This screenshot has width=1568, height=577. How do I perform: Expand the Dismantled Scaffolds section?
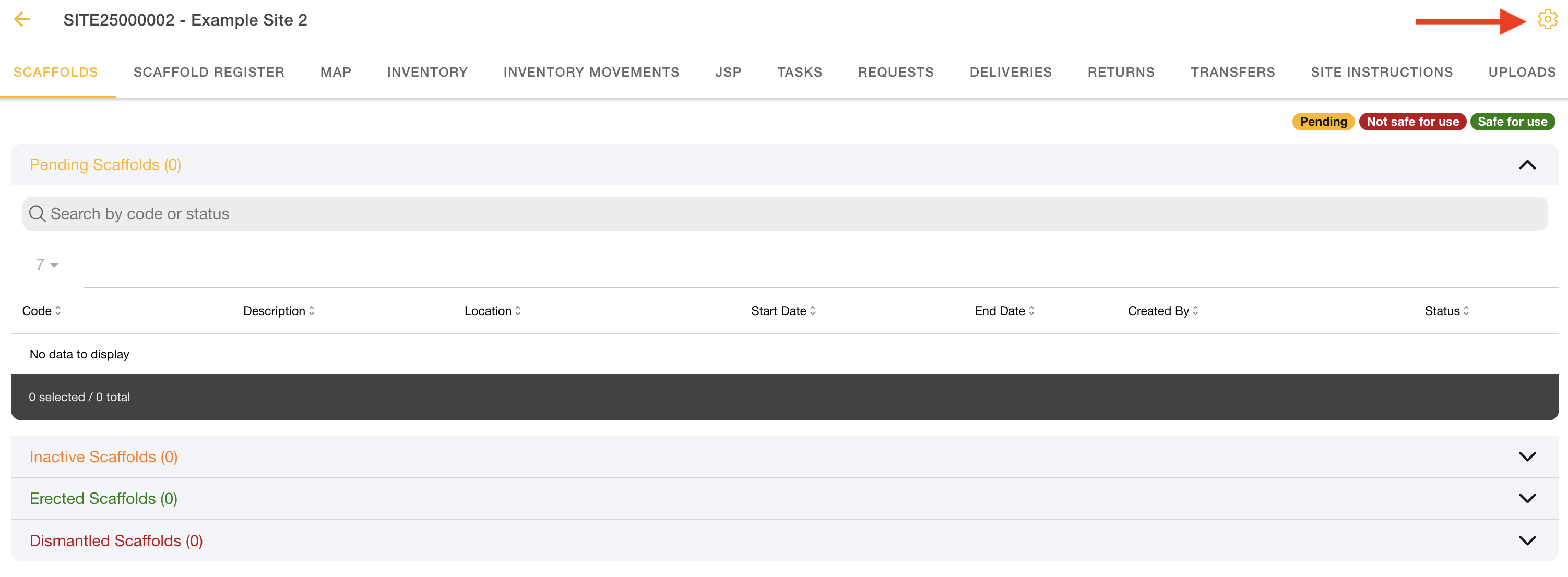coord(1527,540)
